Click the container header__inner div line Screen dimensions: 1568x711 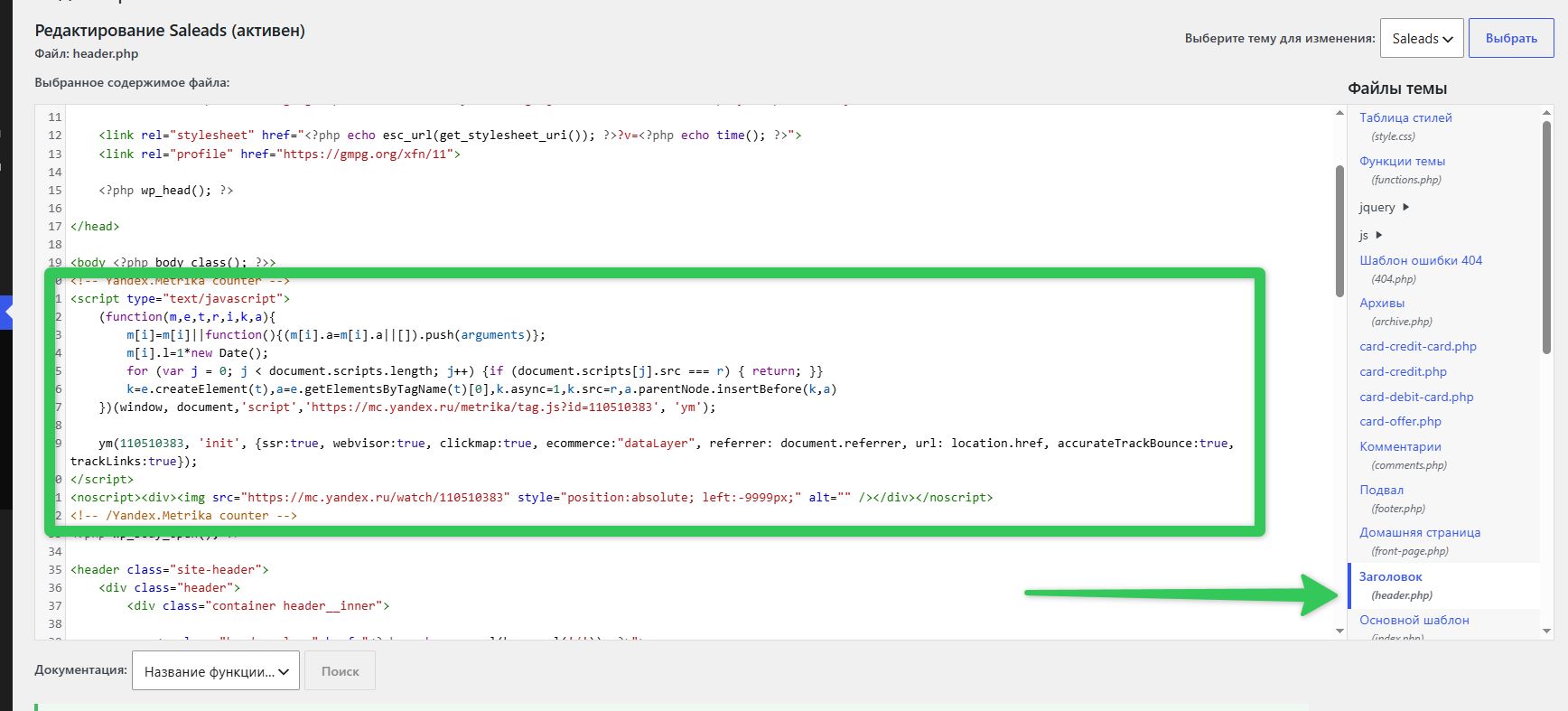point(258,605)
